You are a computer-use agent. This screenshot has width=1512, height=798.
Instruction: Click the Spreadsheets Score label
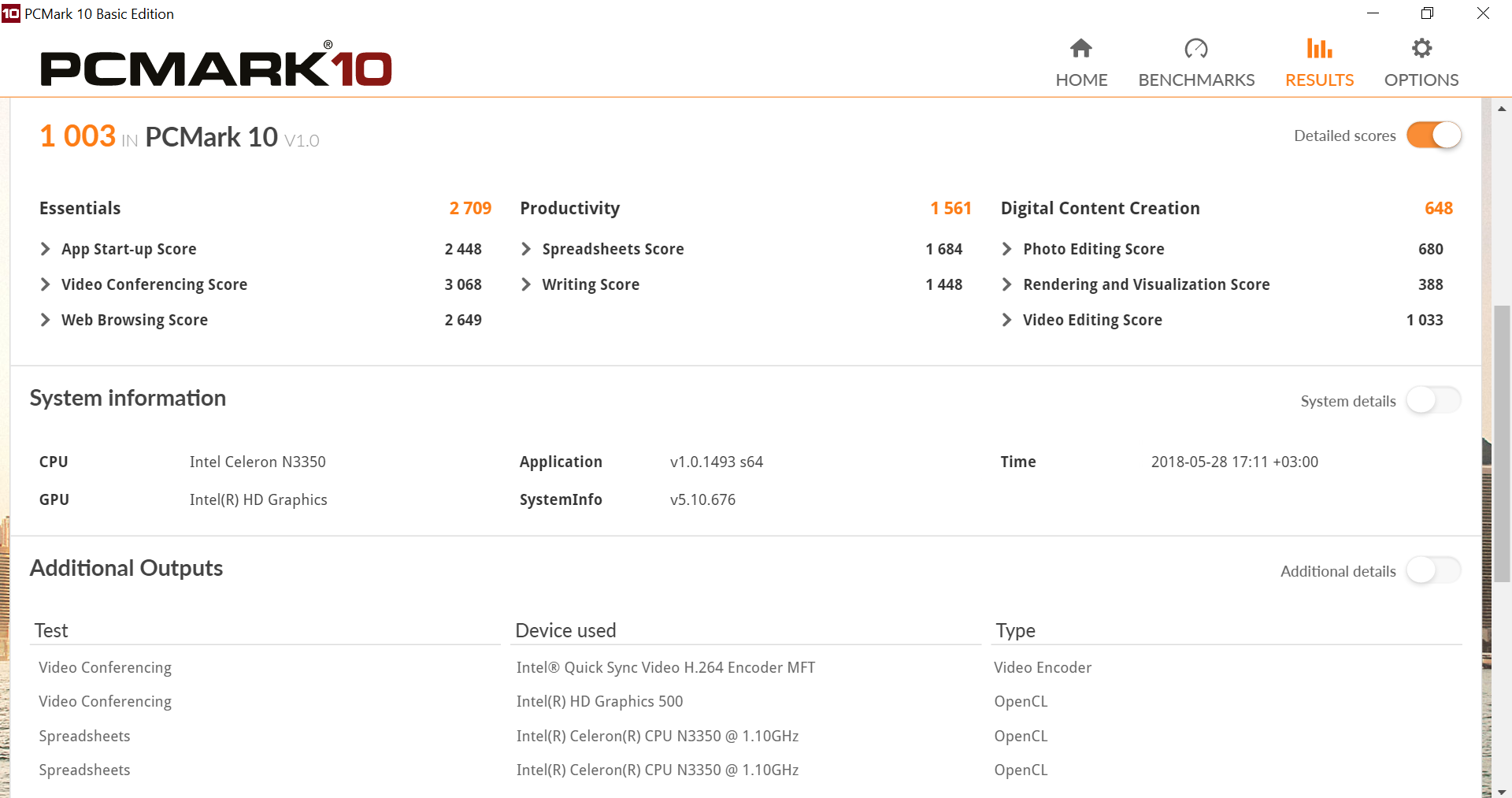click(x=613, y=249)
